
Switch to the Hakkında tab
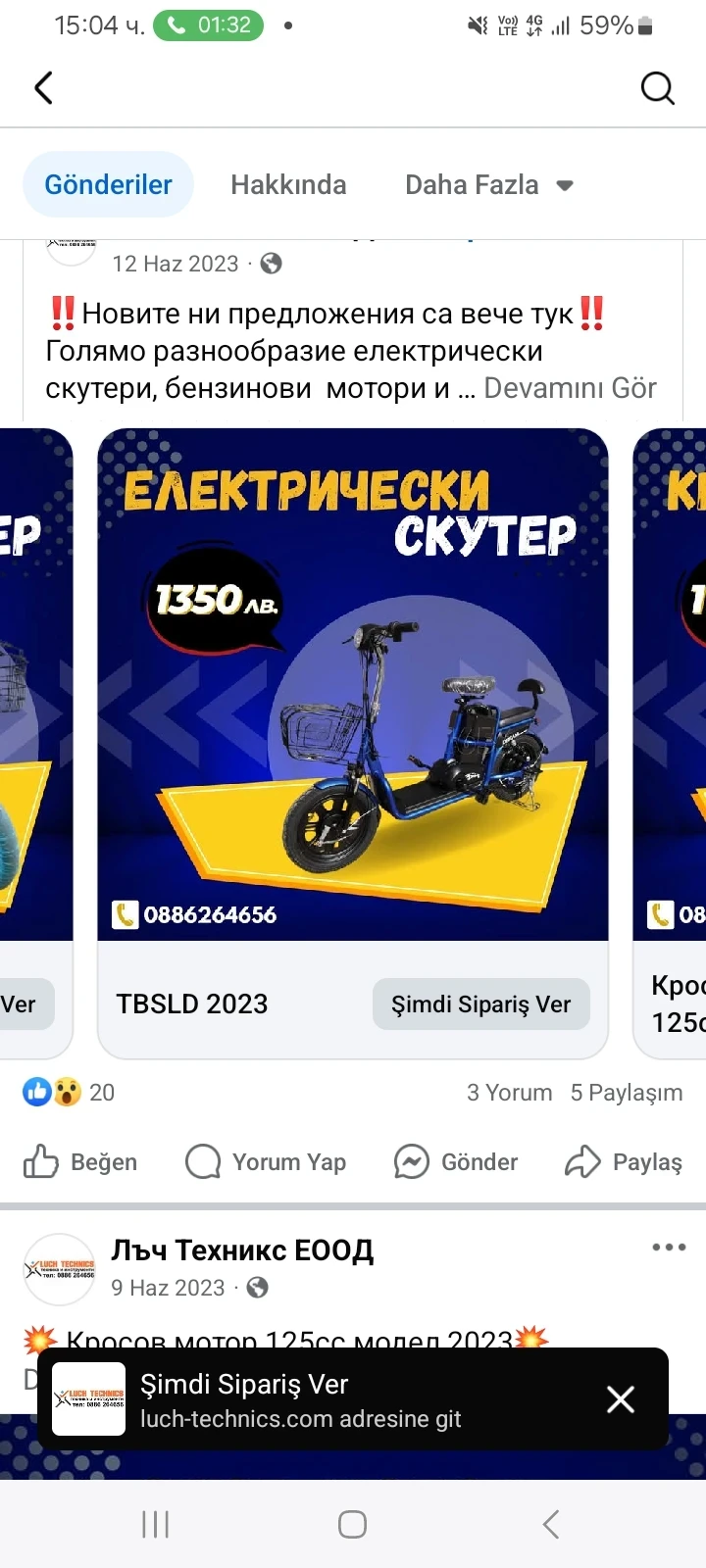288,184
